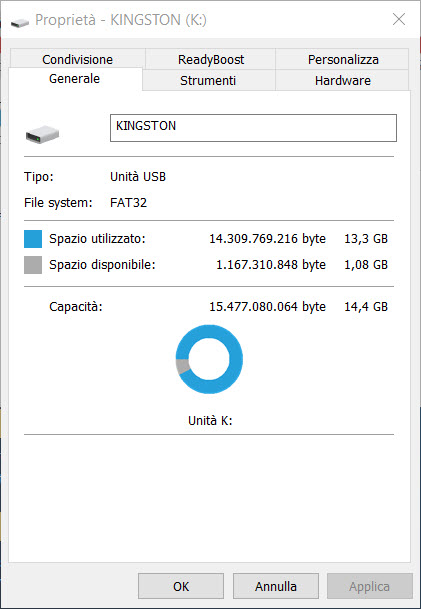Open the Hardware tab
The image size is (421, 609).
point(343,80)
